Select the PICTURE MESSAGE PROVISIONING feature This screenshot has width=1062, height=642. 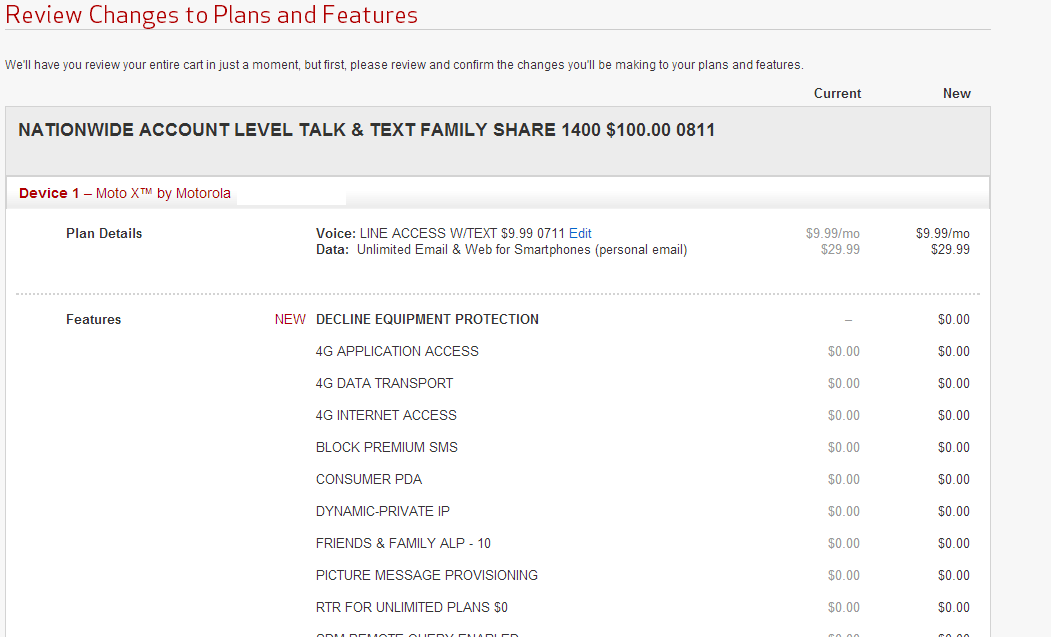coord(426,576)
